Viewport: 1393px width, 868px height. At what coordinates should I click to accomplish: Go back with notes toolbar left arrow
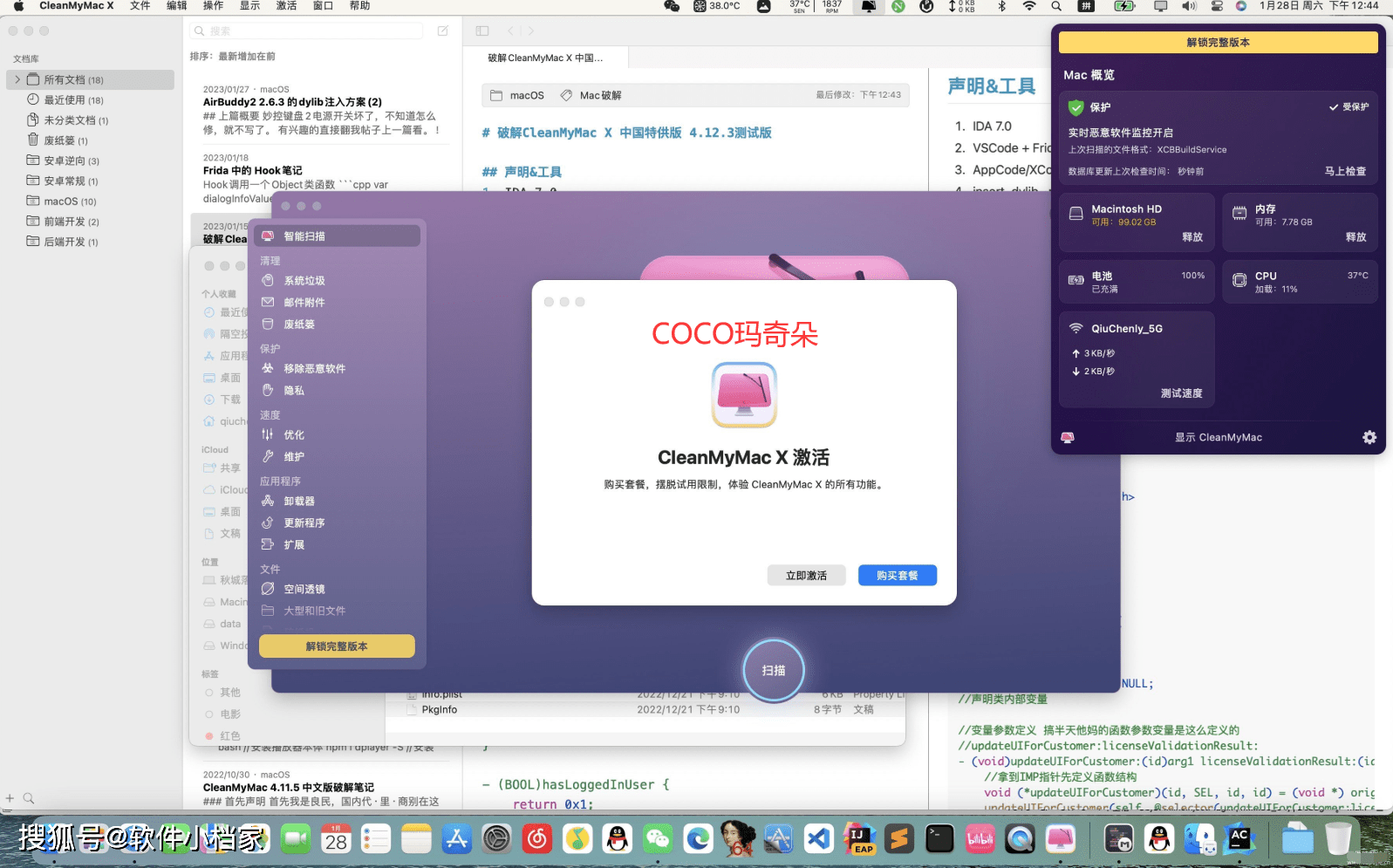tap(510, 31)
